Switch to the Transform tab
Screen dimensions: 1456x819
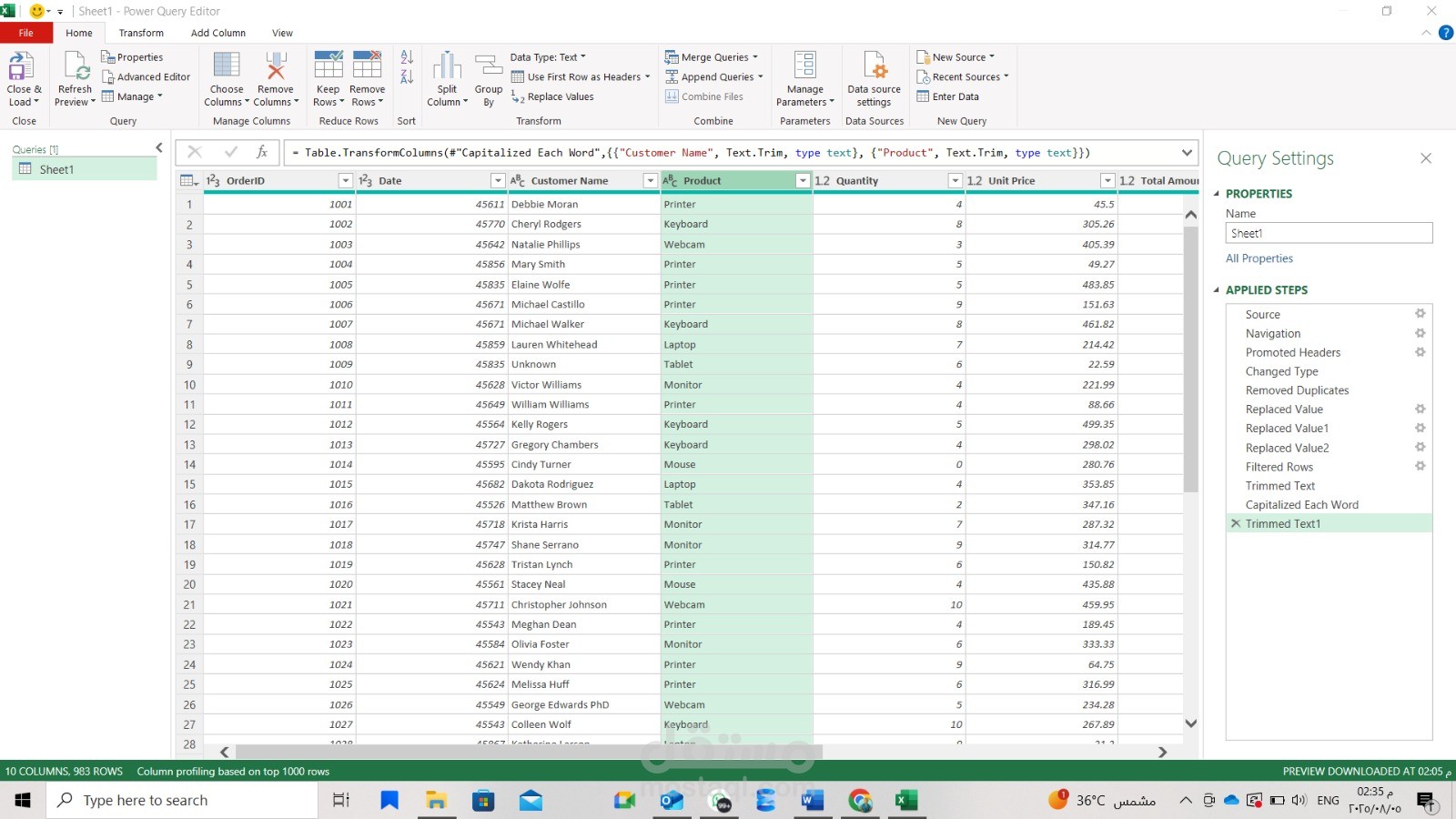[141, 33]
